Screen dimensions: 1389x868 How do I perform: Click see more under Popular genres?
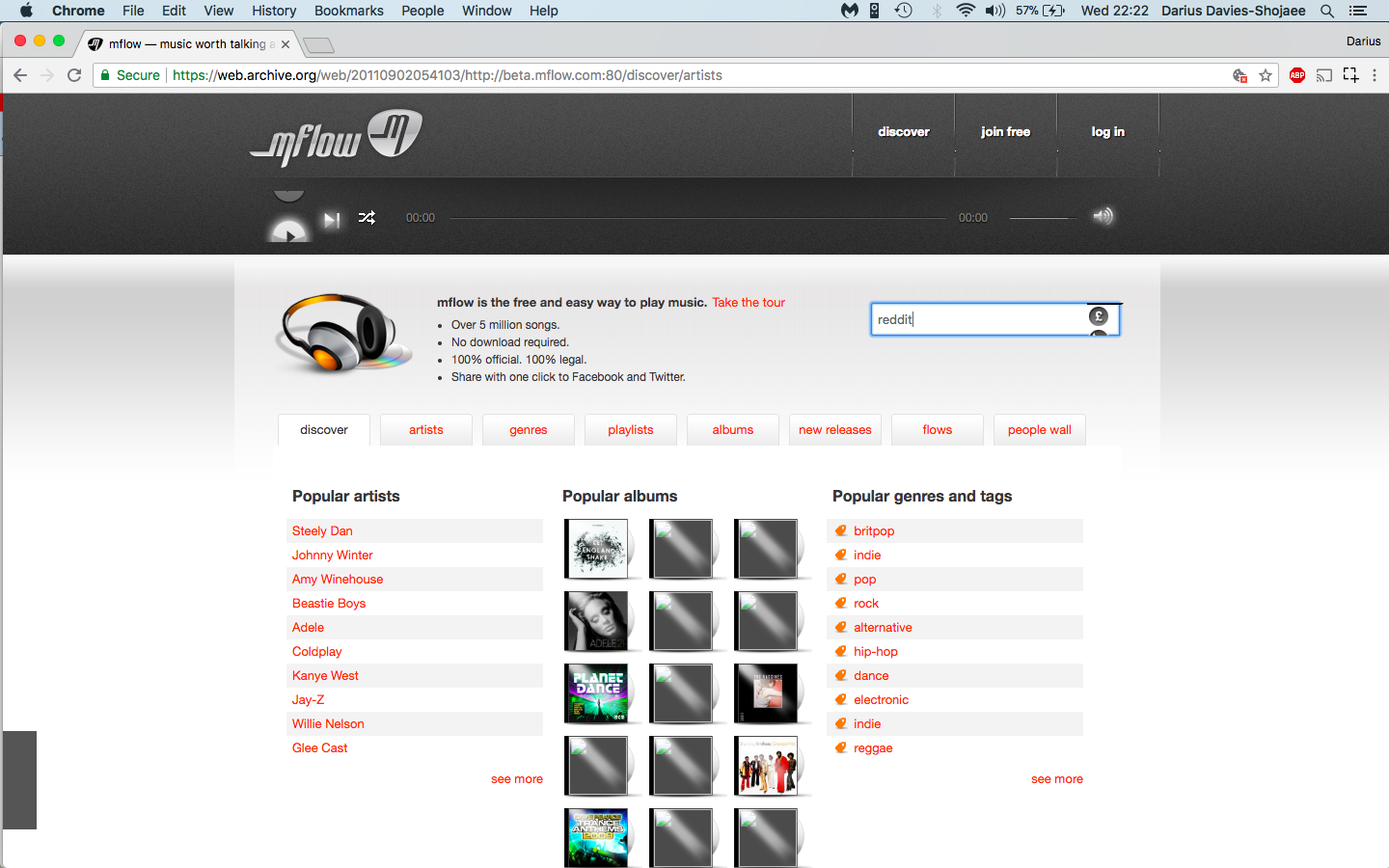tap(1057, 779)
